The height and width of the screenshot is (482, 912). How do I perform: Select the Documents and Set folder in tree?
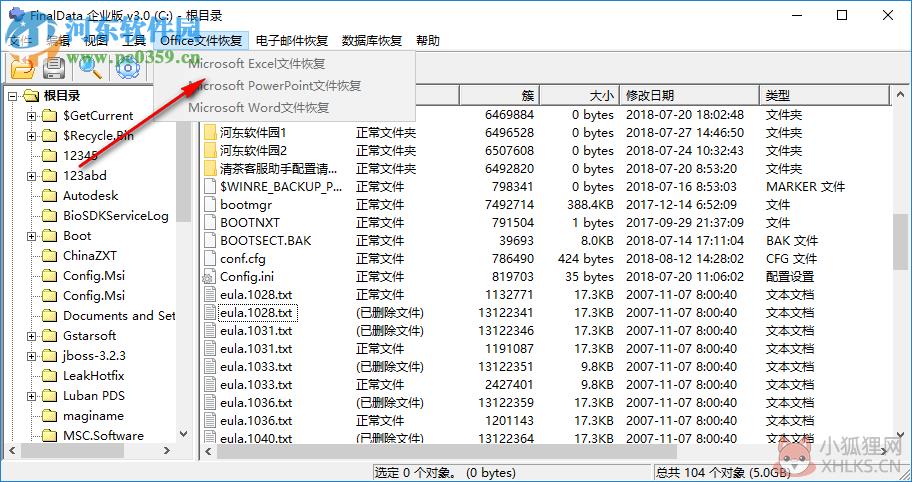point(119,316)
